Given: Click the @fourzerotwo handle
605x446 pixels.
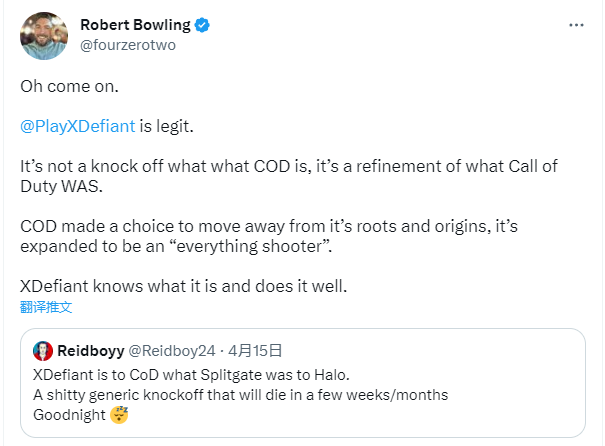Looking at the screenshot, I should (x=128, y=45).
